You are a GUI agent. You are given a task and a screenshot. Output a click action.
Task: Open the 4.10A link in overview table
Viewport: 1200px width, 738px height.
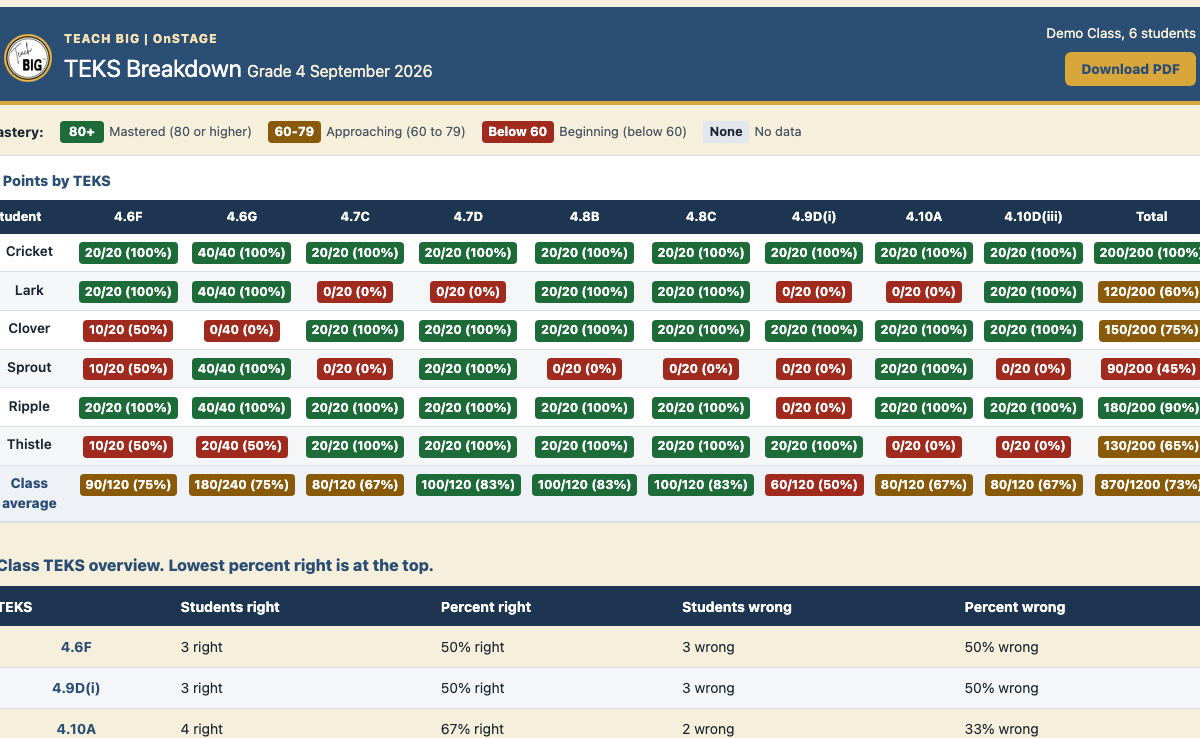tap(76, 729)
